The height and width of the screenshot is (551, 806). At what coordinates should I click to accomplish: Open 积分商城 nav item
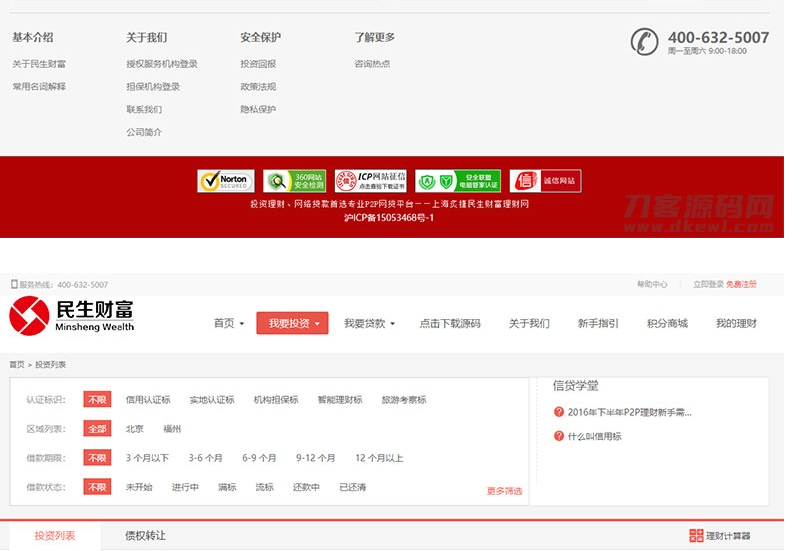coord(667,323)
